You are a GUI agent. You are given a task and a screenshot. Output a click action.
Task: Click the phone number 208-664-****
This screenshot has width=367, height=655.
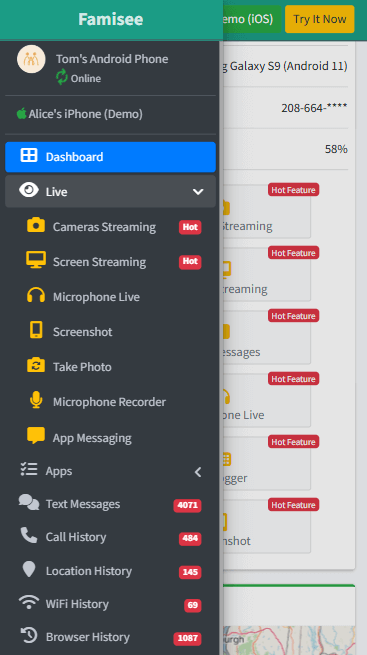click(314, 108)
